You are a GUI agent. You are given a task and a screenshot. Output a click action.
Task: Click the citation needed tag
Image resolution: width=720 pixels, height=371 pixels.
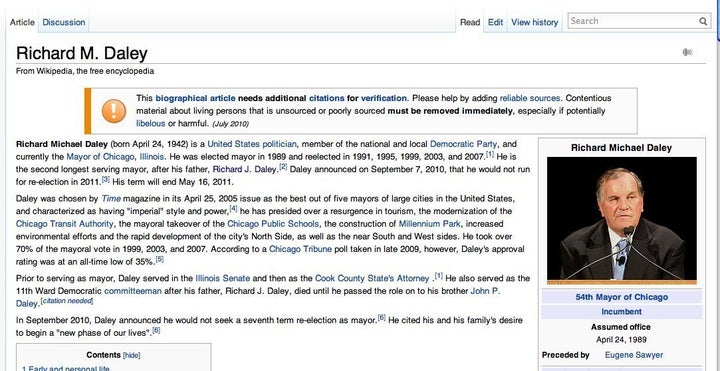tap(67, 301)
